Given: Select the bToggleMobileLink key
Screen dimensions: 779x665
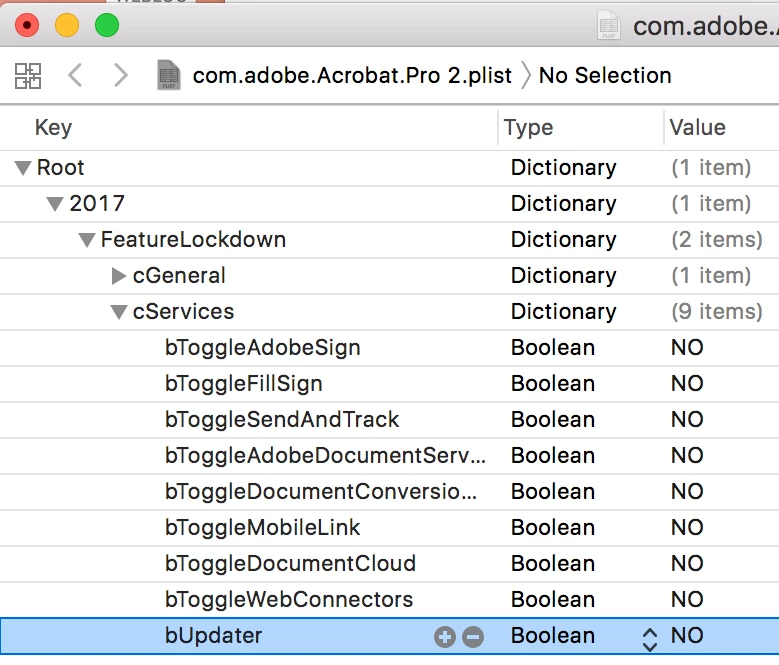Looking at the screenshot, I should point(262,528).
